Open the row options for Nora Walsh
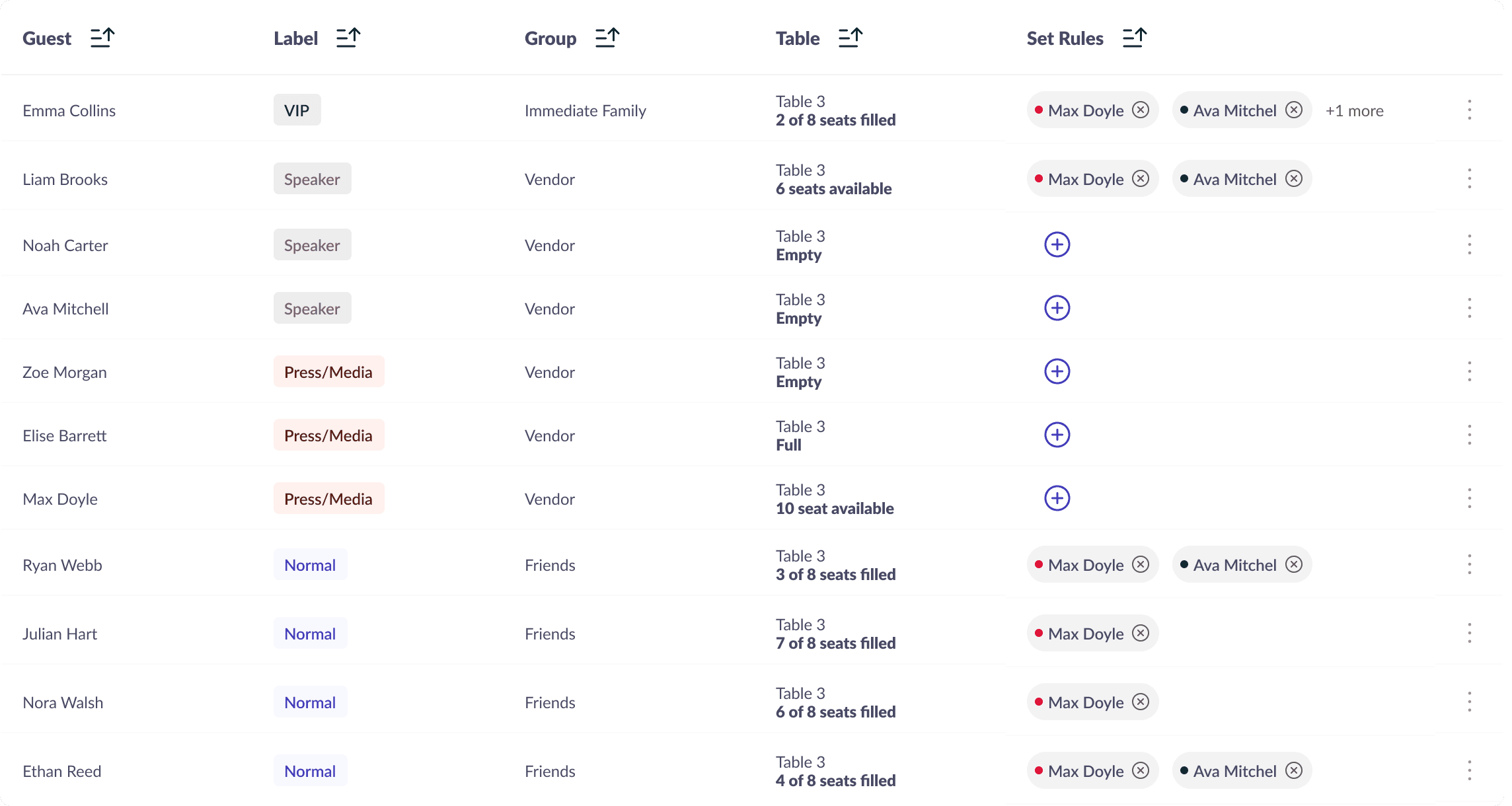This screenshot has width=1512, height=806. click(x=1470, y=702)
